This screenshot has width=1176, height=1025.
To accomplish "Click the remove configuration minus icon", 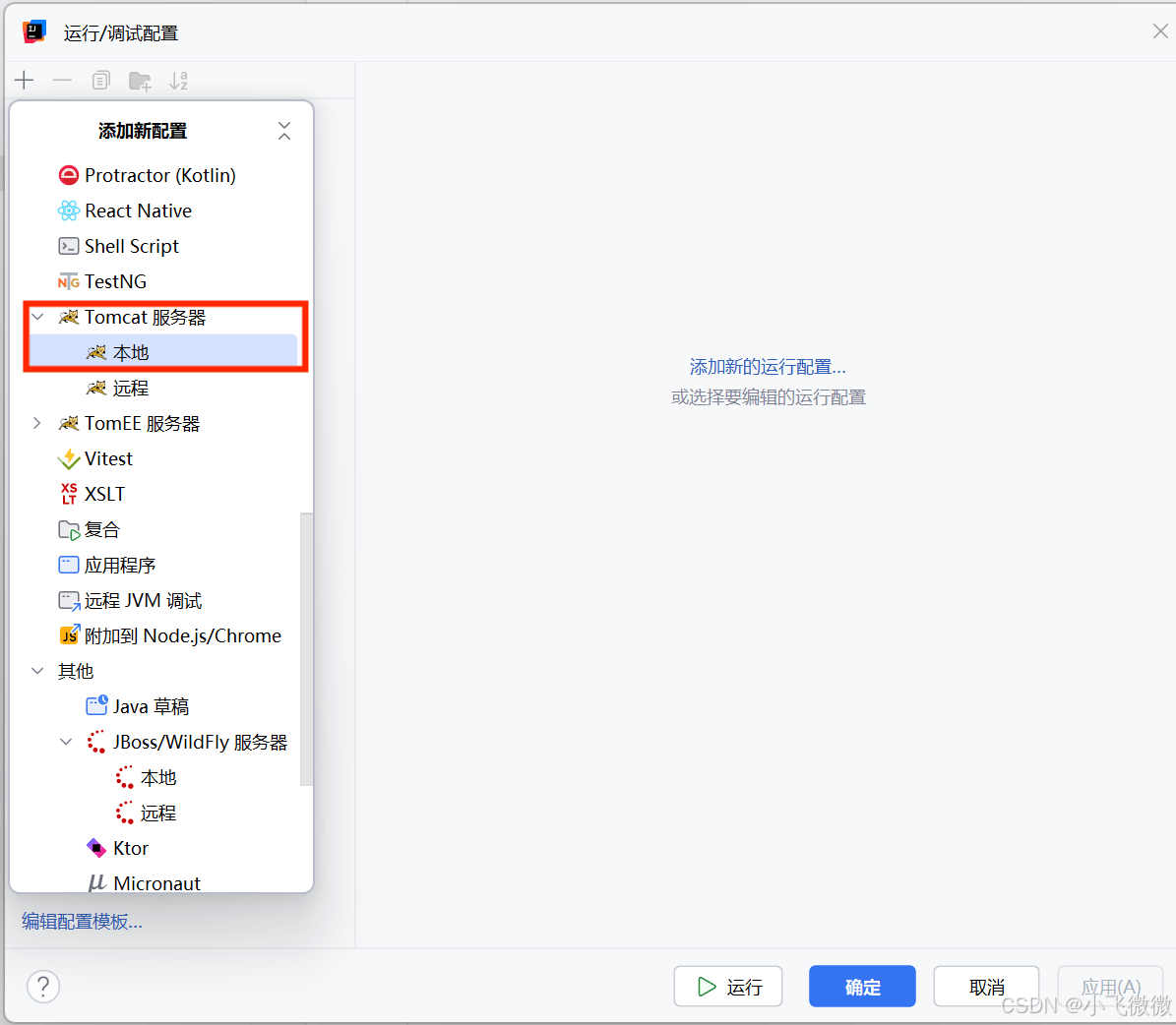I will click(x=62, y=81).
